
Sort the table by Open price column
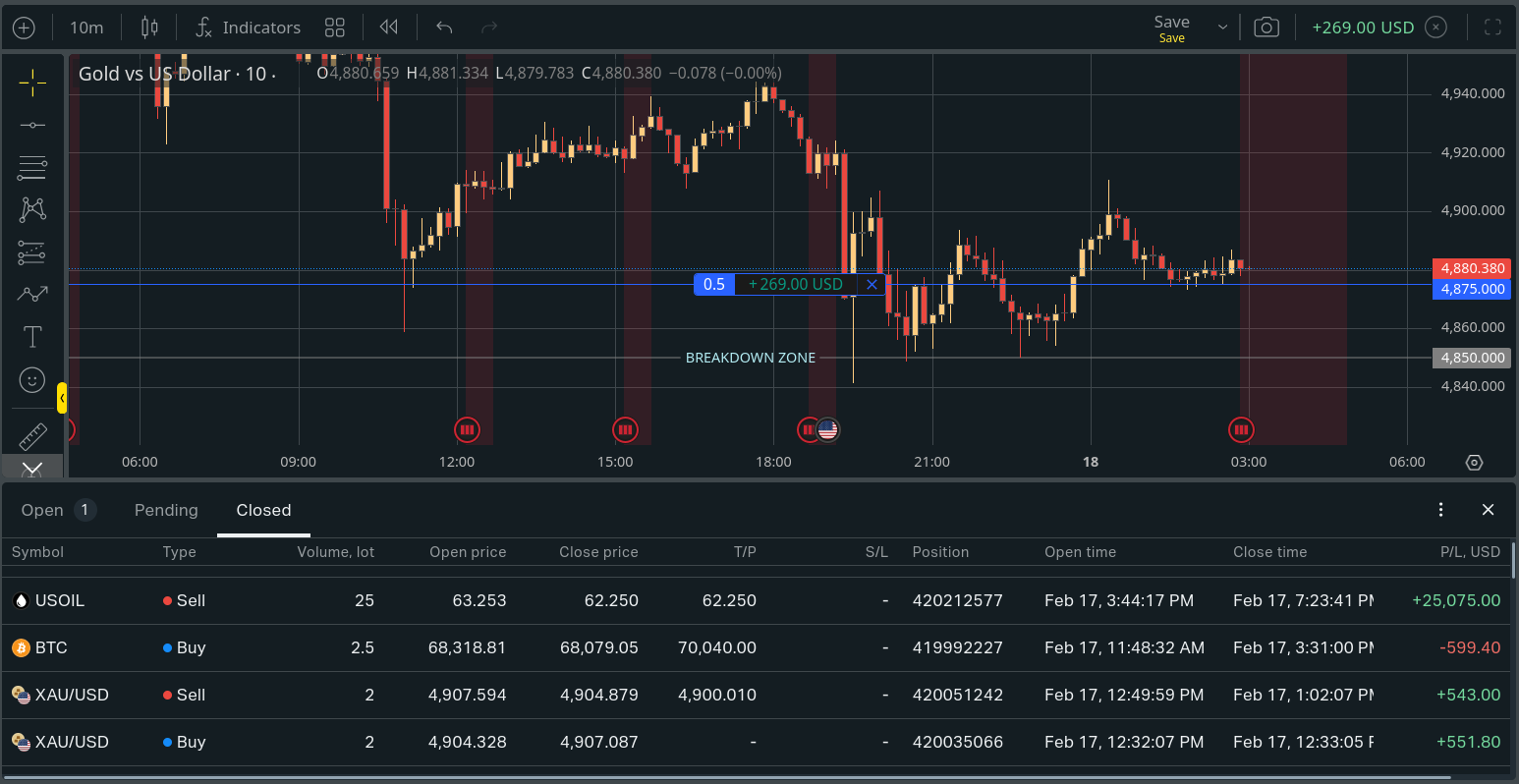point(468,552)
